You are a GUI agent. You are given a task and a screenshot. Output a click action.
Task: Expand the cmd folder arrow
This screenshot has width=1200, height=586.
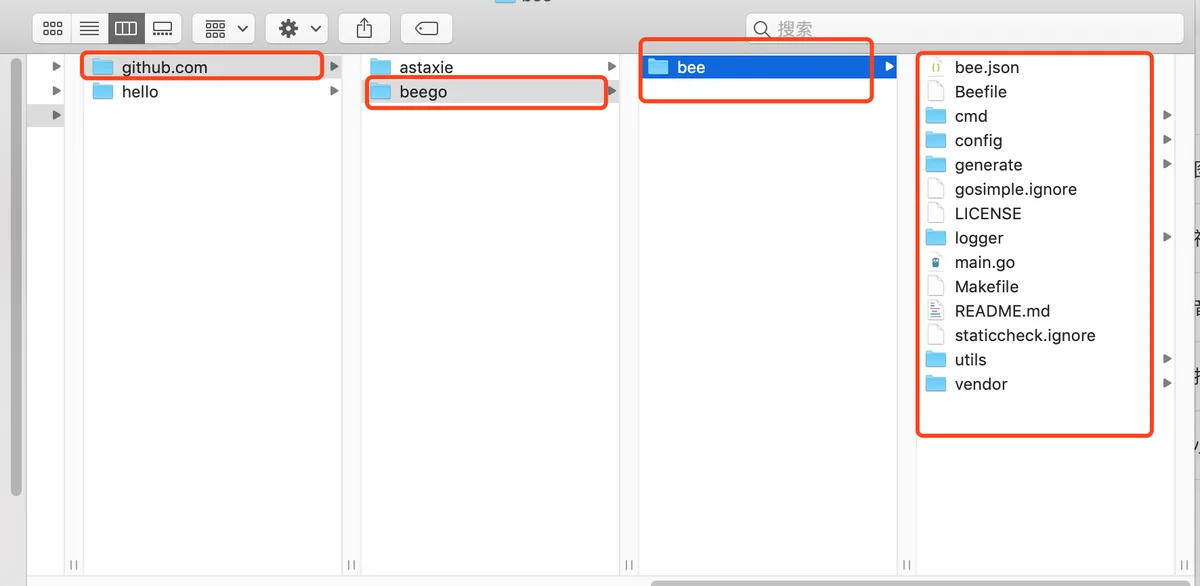click(1167, 116)
